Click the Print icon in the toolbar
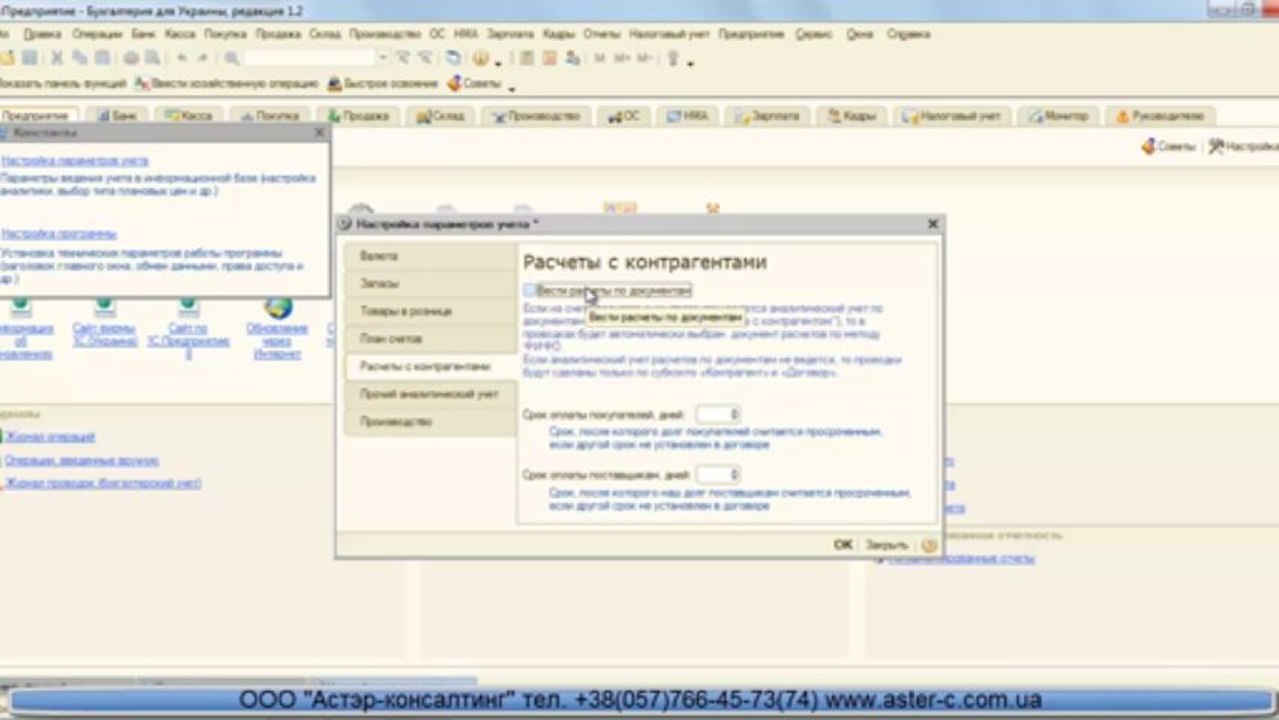The height and width of the screenshot is (720, 1279). tap(131, 58)
